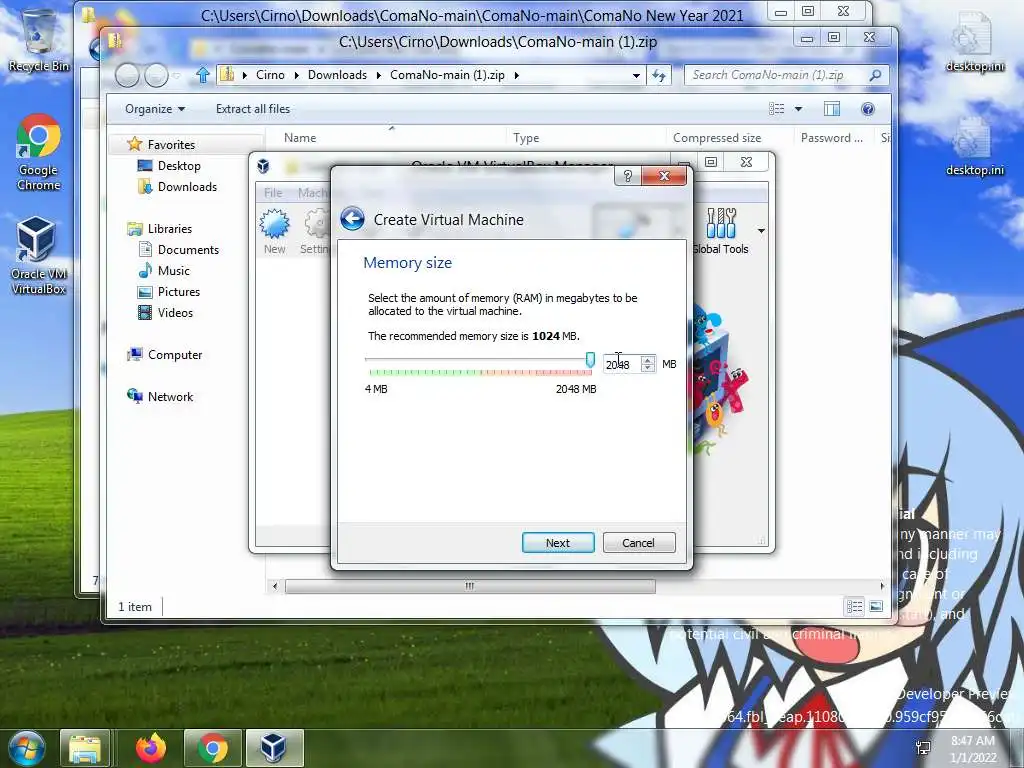
Task: Select Computer in navigation pane
Action: [x=174, y=355]
